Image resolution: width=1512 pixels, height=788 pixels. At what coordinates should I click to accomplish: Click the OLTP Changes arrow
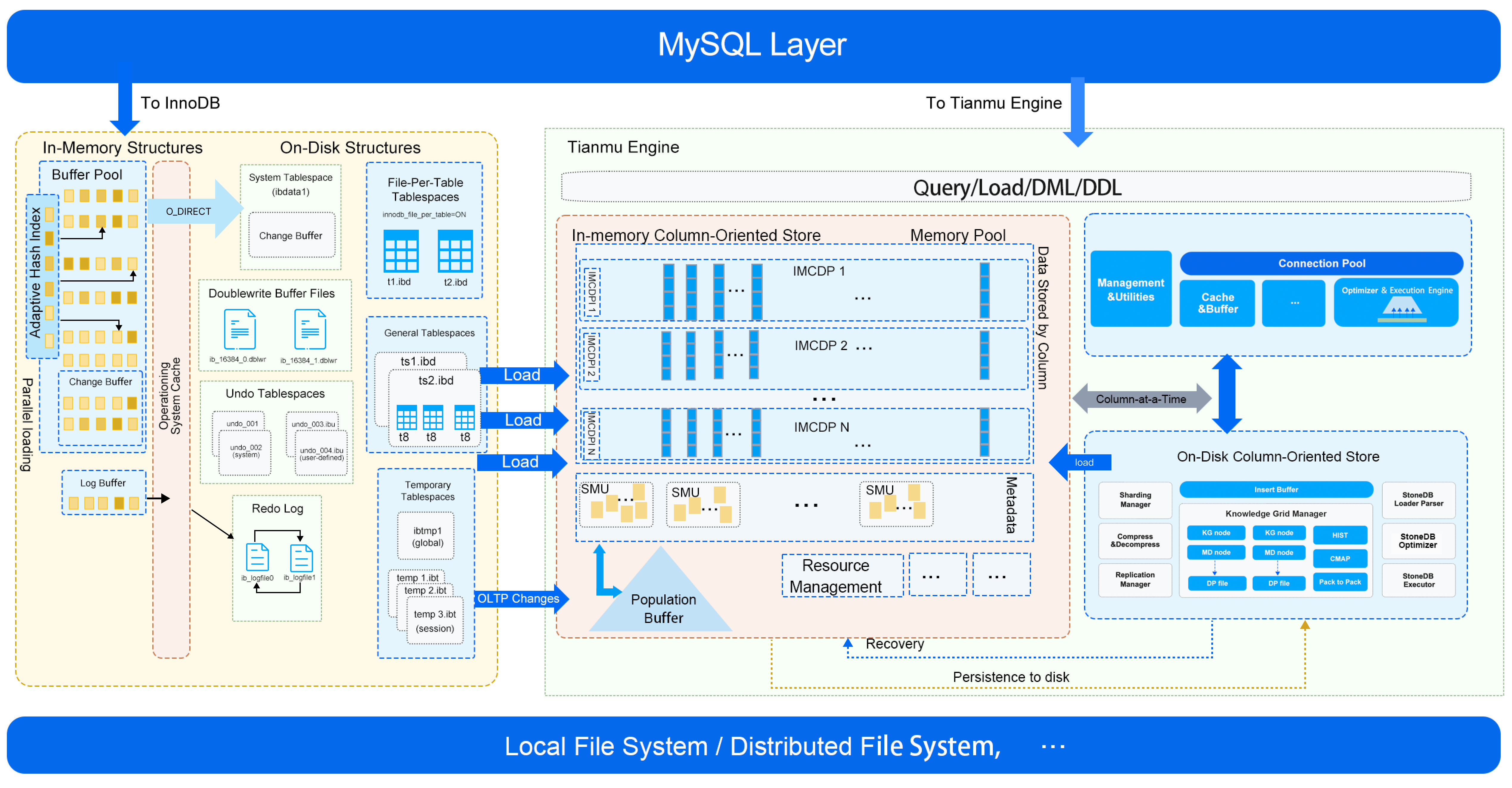(519, 599)
